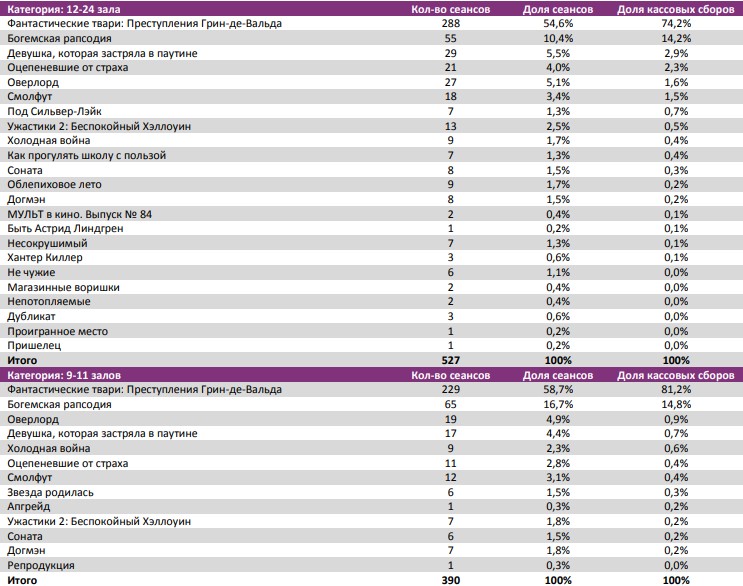The width and height of the screenshot is (743, 586).
Task: Click the "Непотопляемые" row title
Action: (49, 302)
